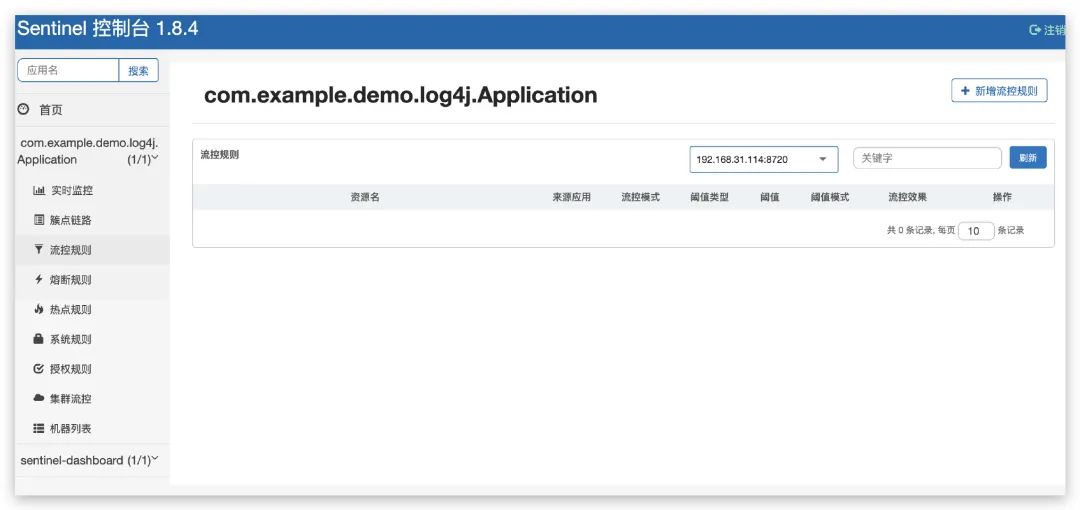Focus the 关键字 keyword filter field
This screenshot has height=510, width=1080.
click(x=927, y=158)
